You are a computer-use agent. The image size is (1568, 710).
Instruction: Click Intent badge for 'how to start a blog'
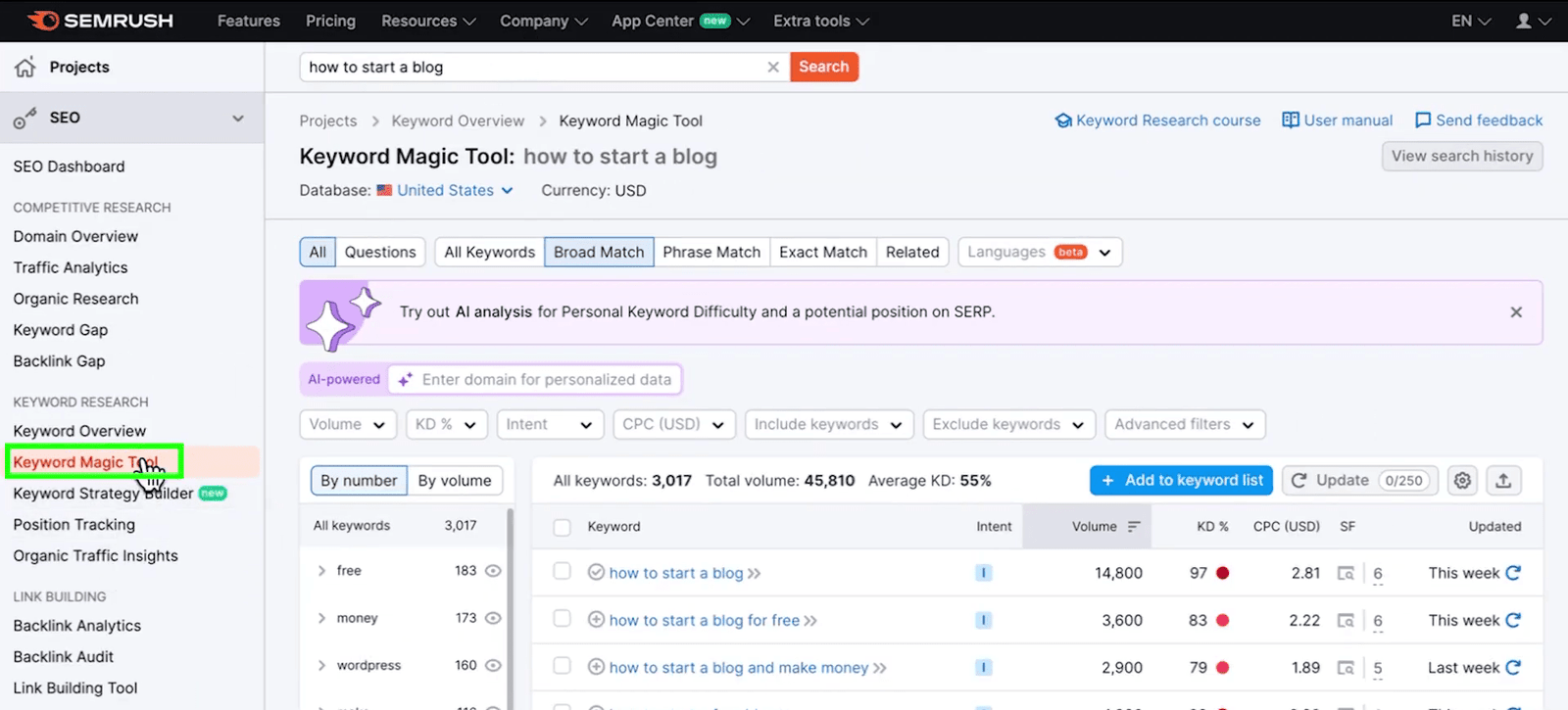point(984,573)
